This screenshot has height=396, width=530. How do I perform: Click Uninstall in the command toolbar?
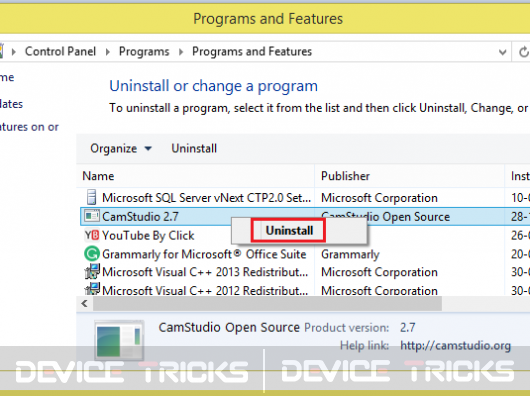tap(194, 149)
